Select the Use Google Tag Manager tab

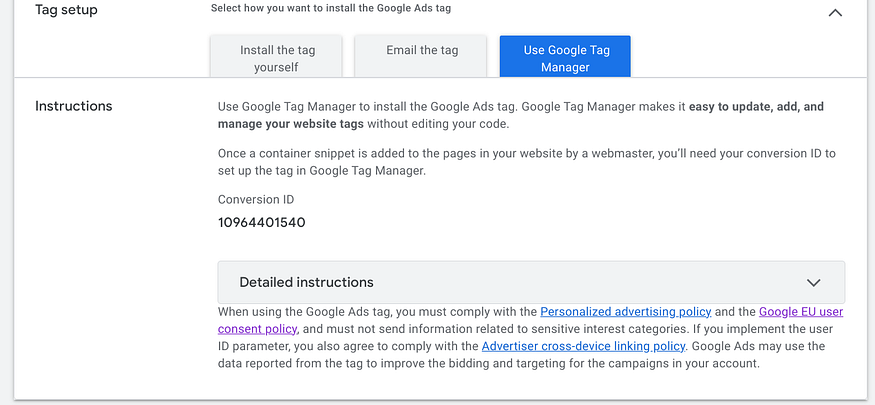(565, 57)
